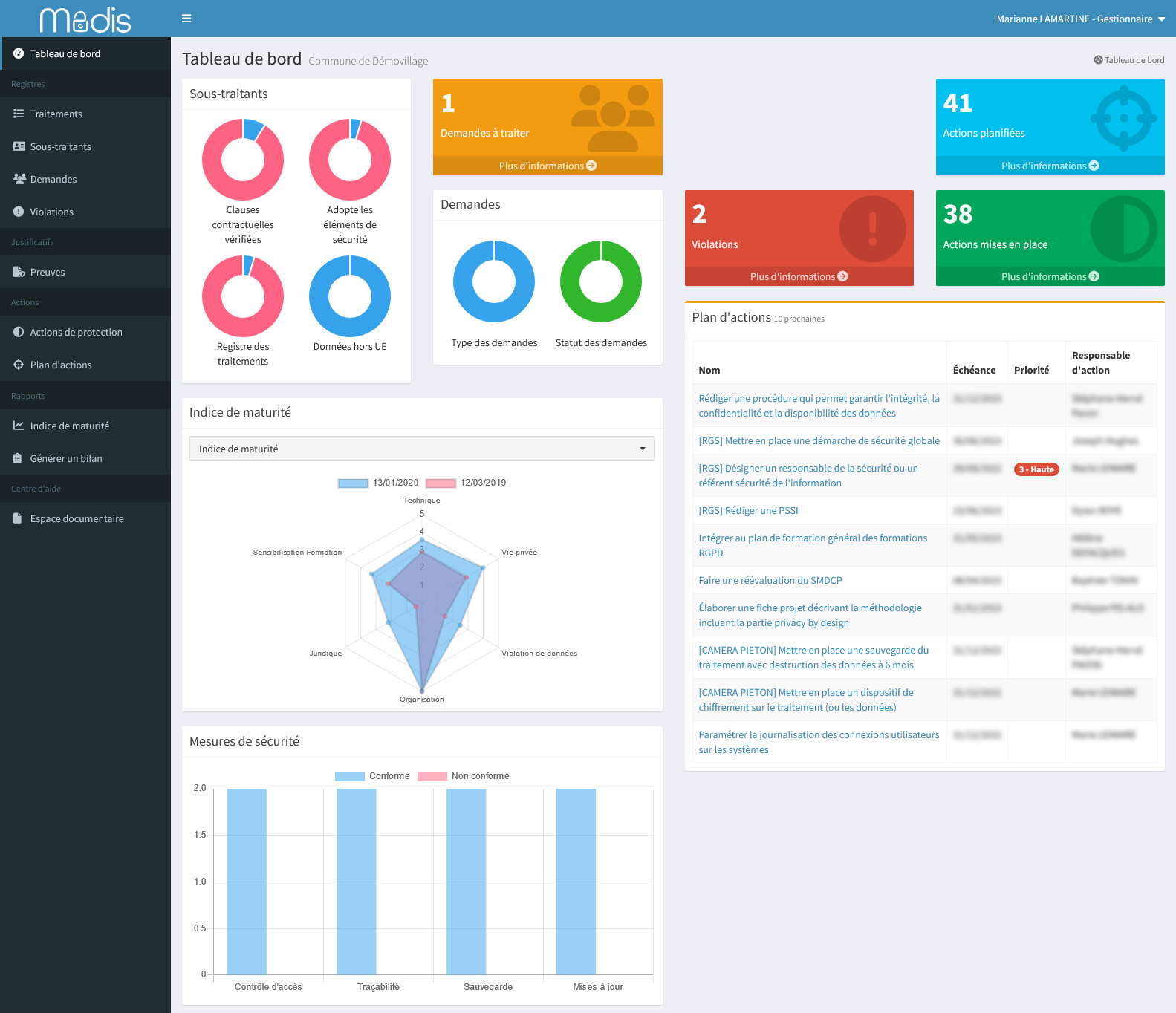Open Générer un bilan menu item

(66, 458)
